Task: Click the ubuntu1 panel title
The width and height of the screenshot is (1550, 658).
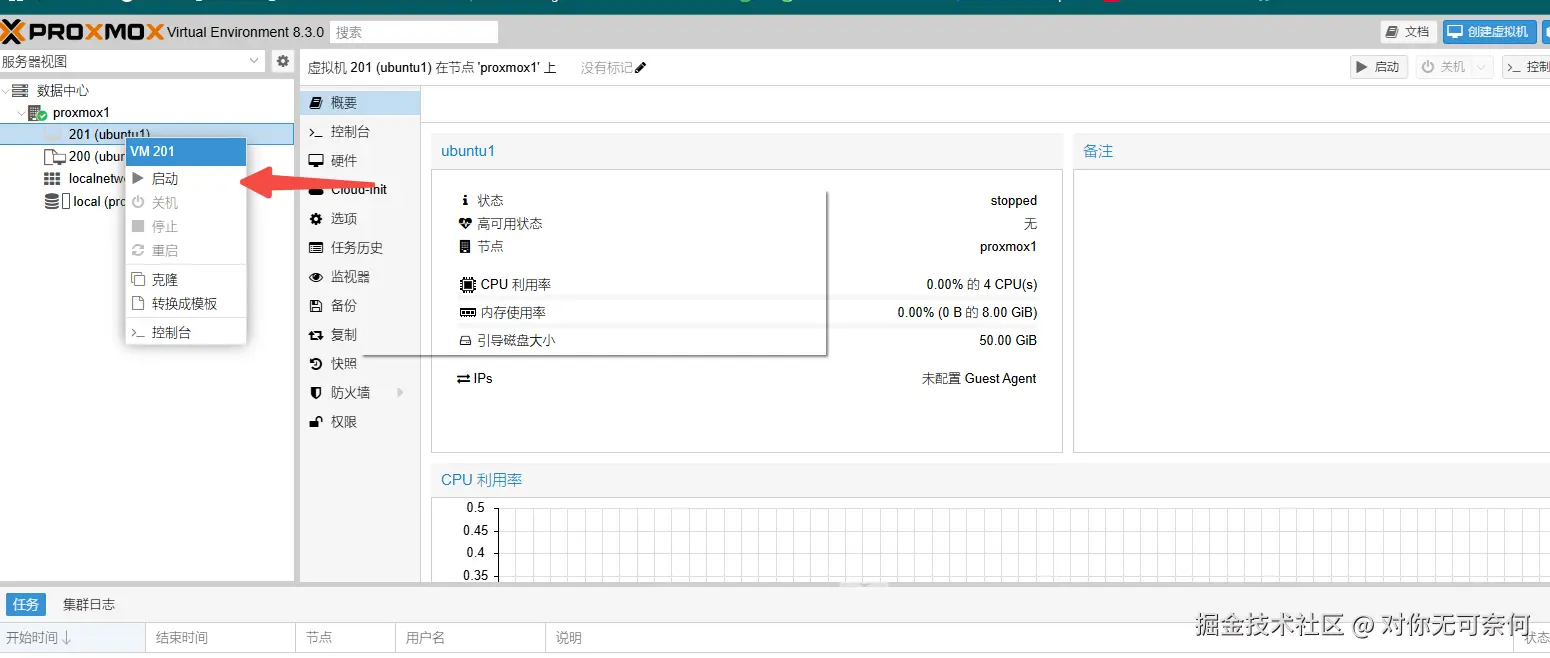Action: pos(468,151)
